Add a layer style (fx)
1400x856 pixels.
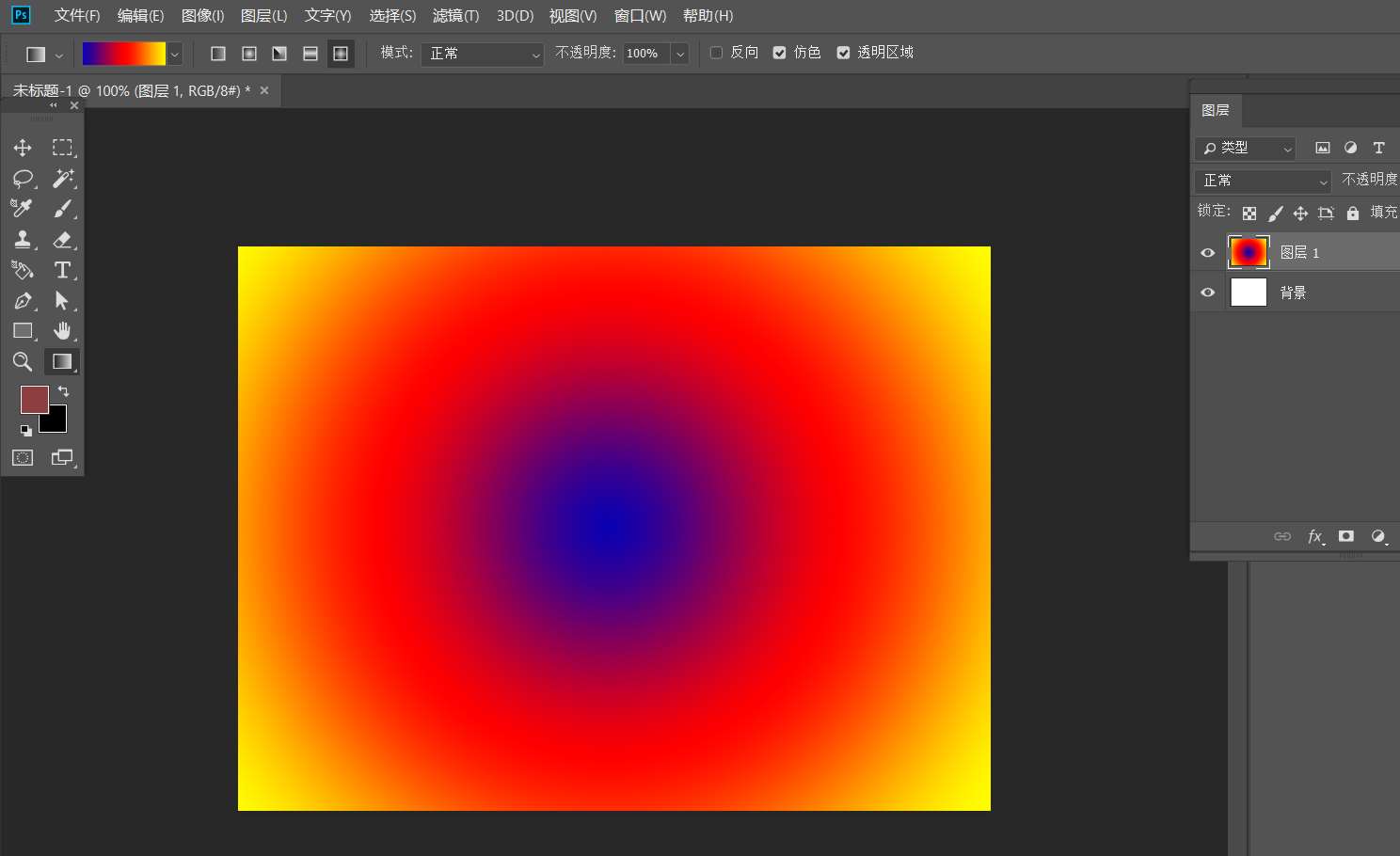[x=1315, y=536]
